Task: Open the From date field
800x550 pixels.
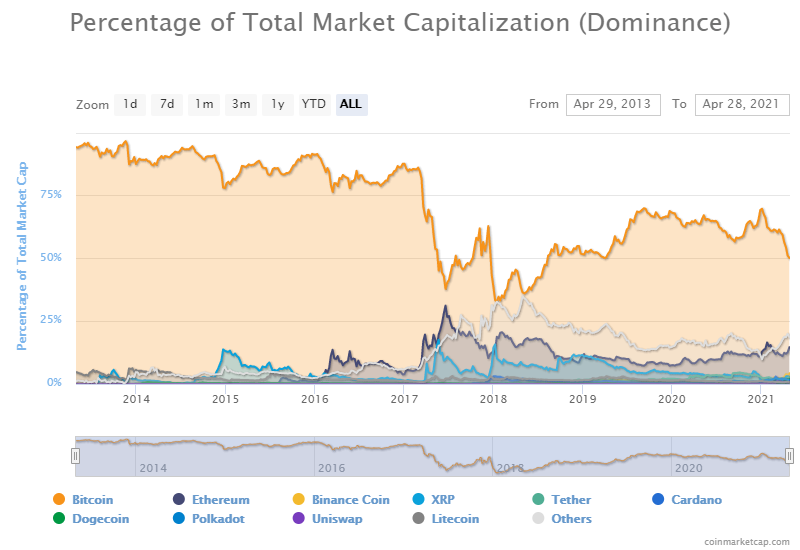Action: [613, 105]
